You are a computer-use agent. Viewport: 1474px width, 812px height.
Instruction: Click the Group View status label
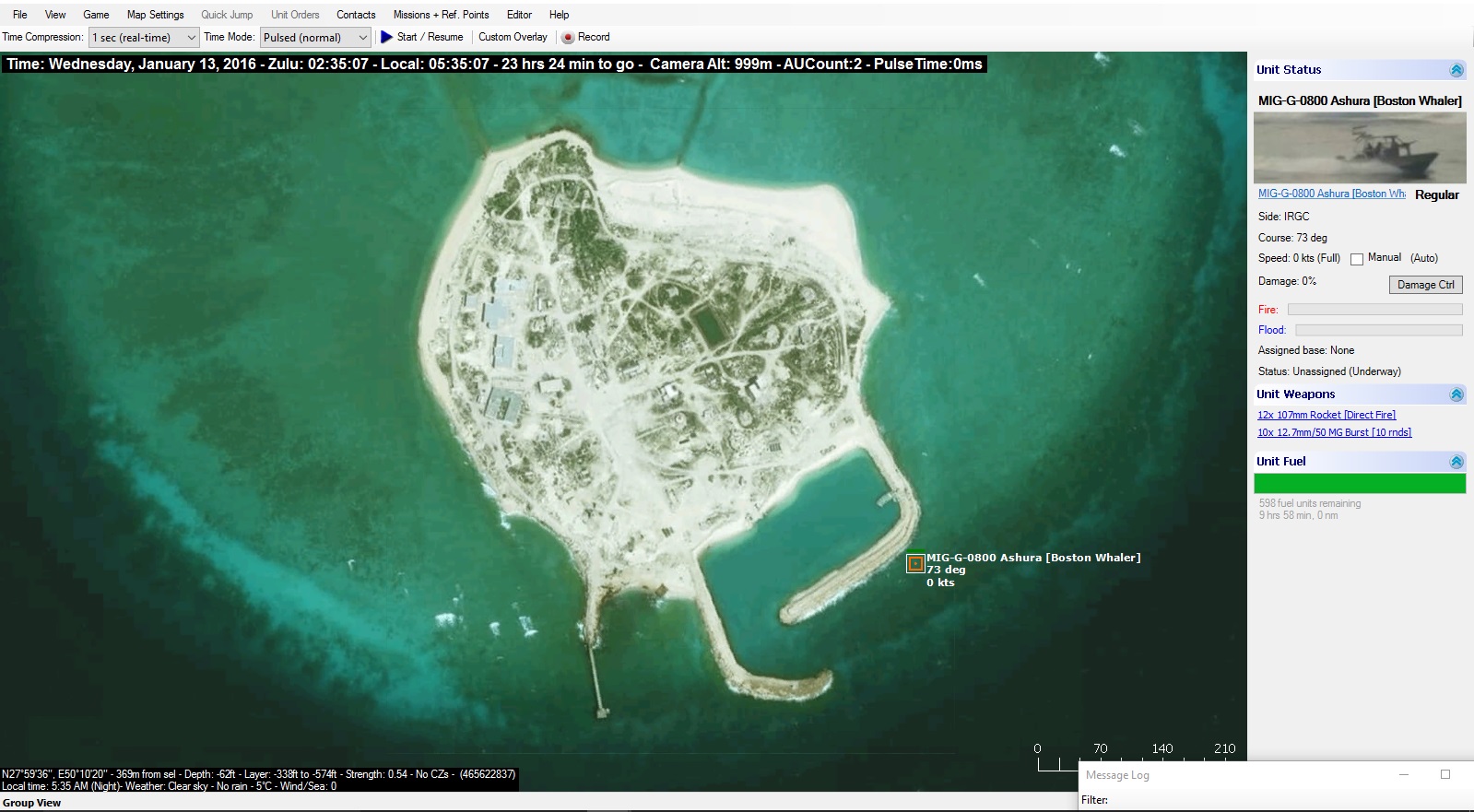(32, 803)
